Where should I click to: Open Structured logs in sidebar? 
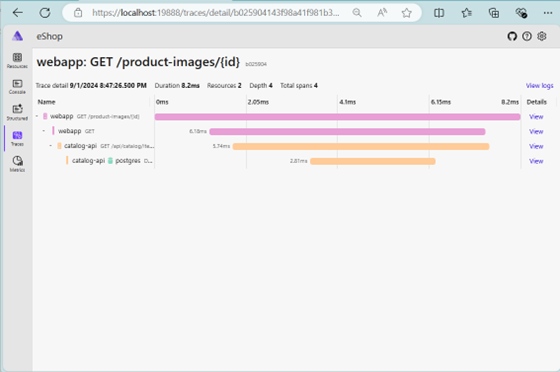17,112
